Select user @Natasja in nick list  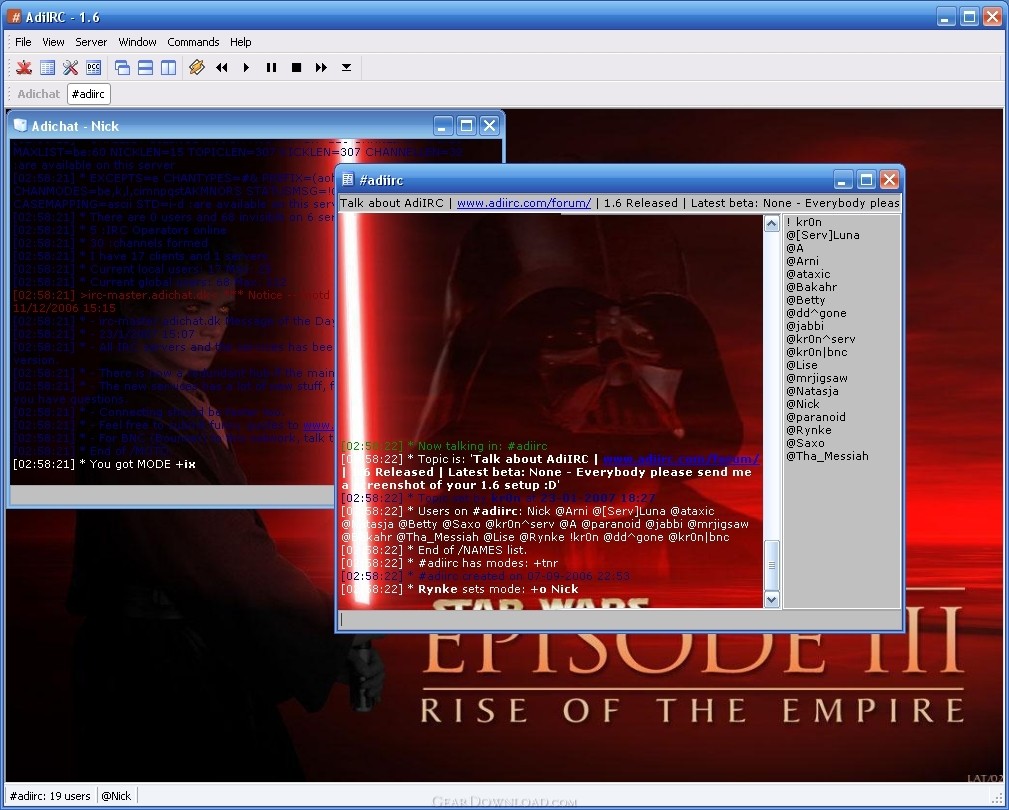point(812,391)
